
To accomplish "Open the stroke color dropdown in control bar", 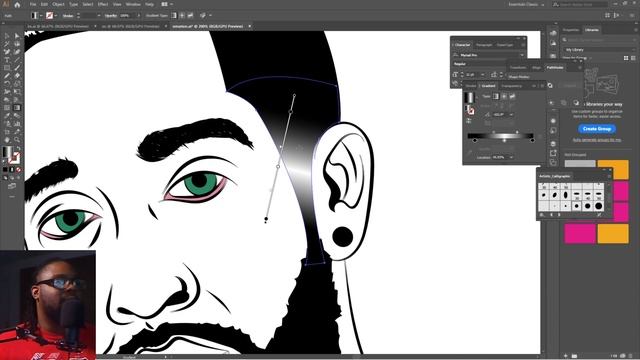I will coord(56,16).
